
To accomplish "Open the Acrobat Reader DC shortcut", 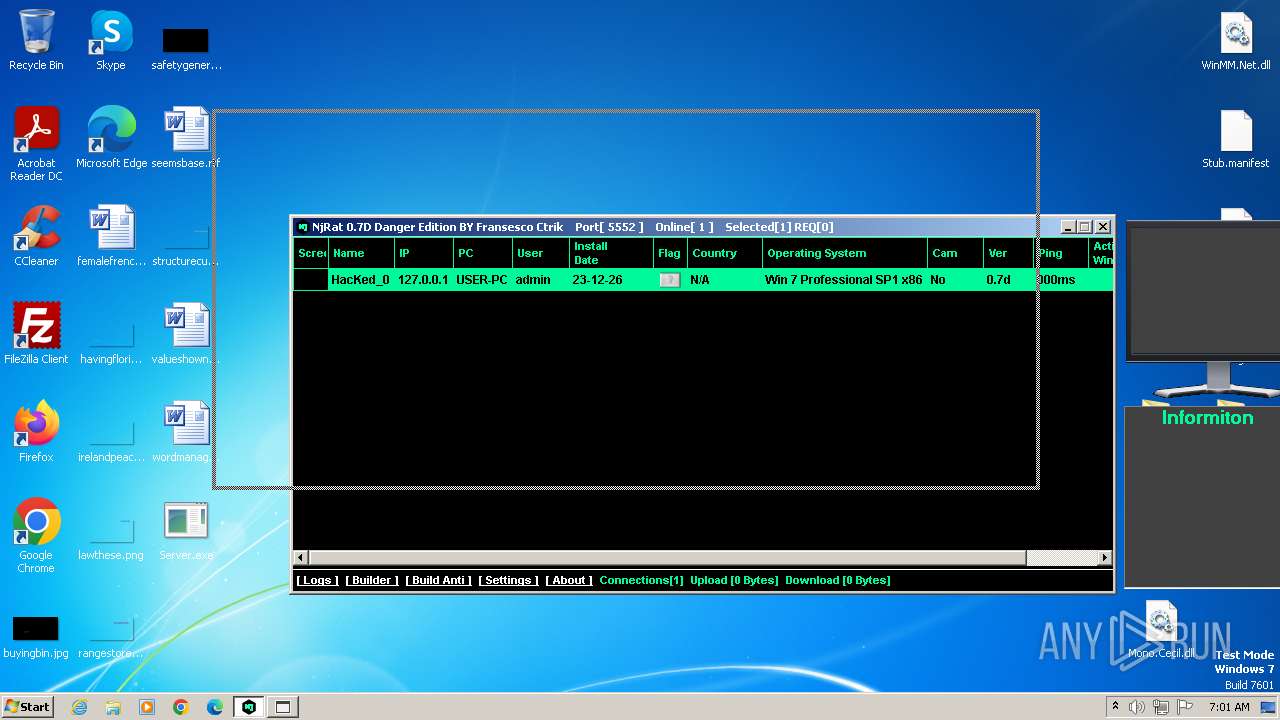I will click(36, 144).
